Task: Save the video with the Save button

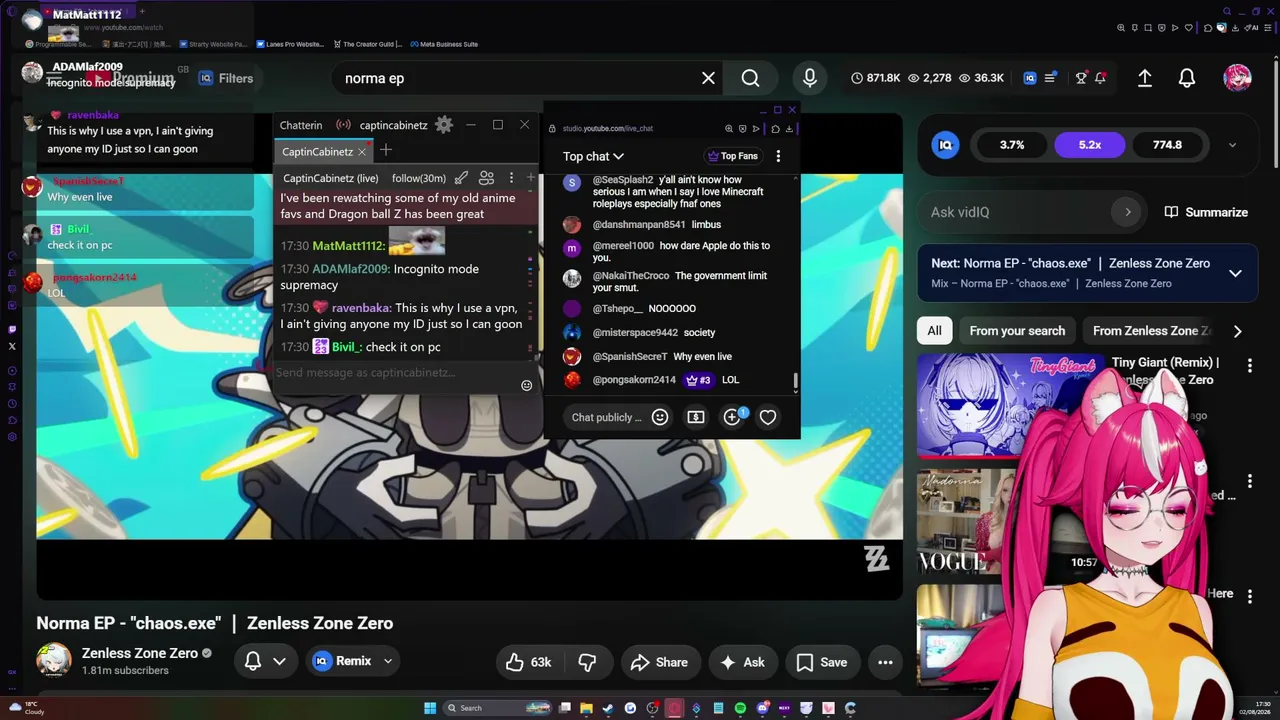Action: tap(822, 662)
